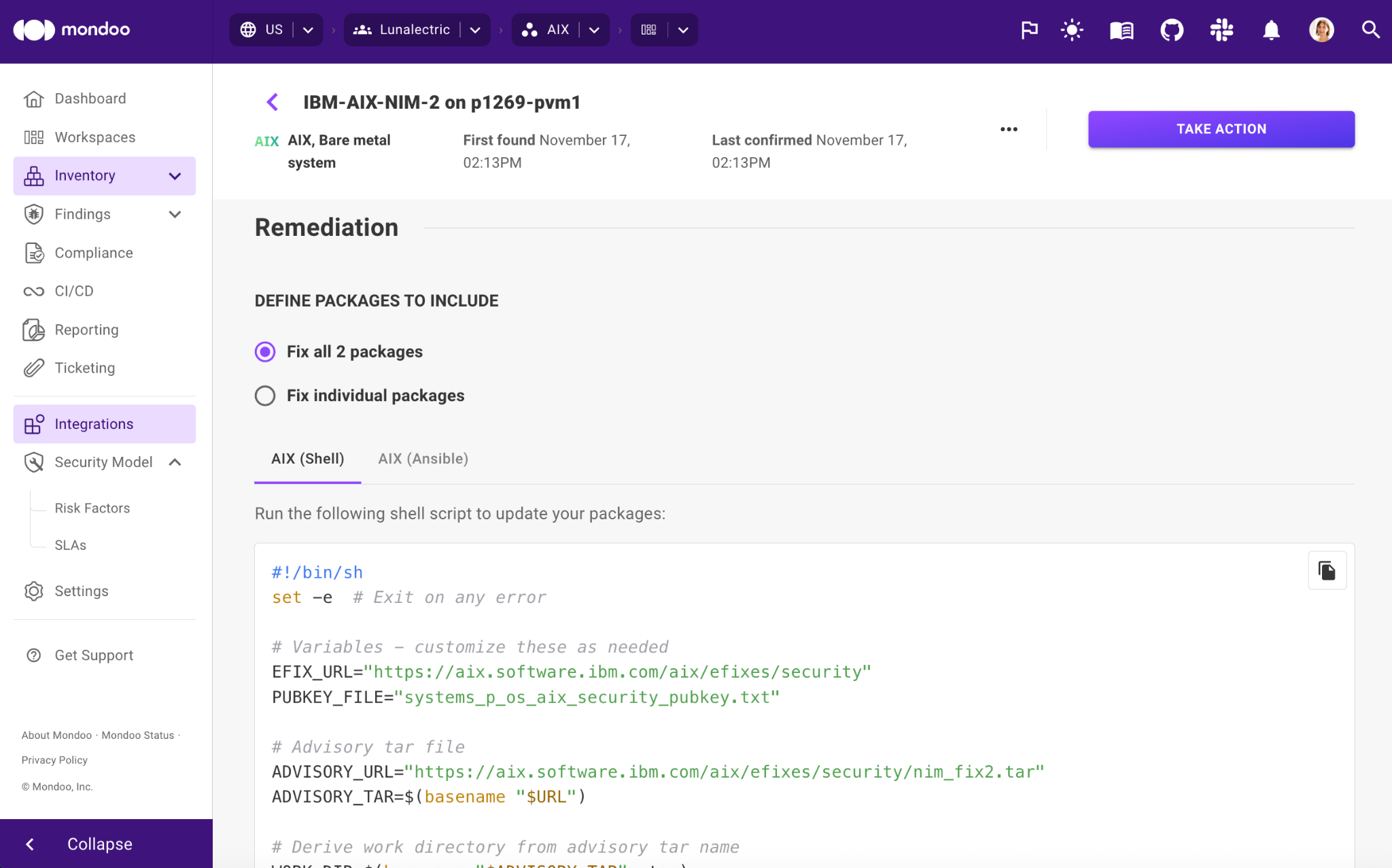Expand the Inventory sidebar menu
The image size is (1392, 868).
[175, 176]
